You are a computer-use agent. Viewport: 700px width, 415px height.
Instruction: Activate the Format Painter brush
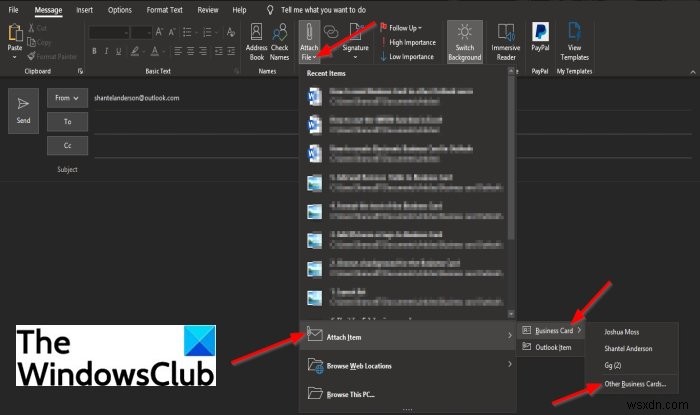[x=31, y=56]
